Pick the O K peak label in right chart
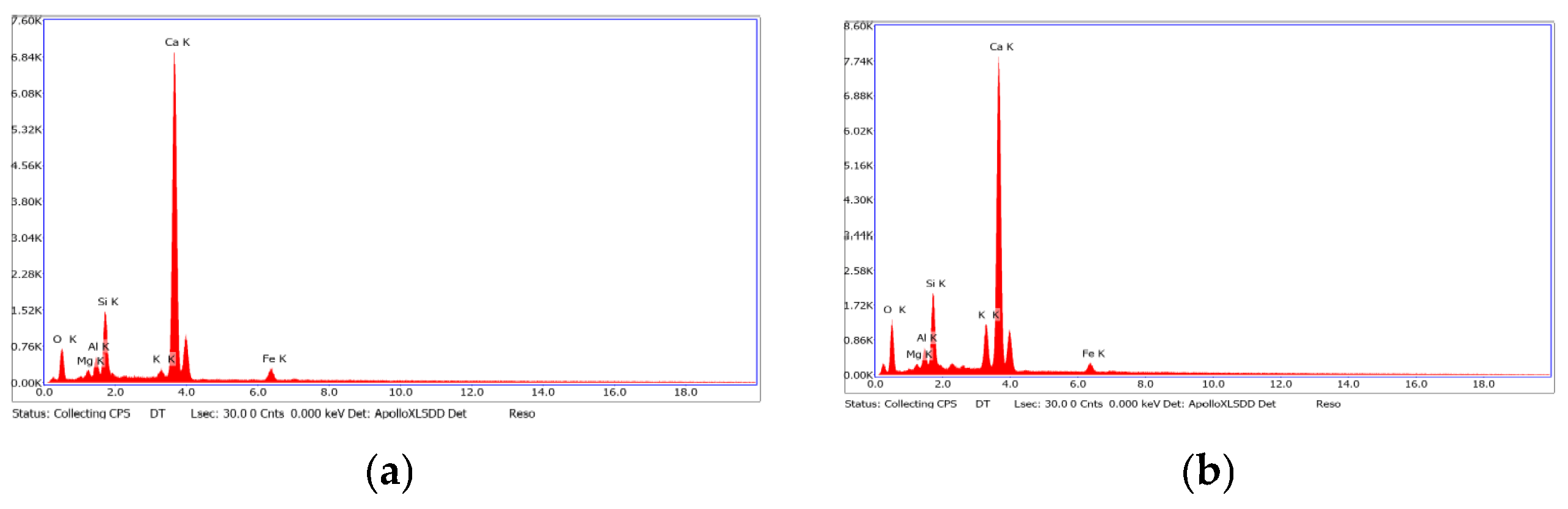 point(895,310)
